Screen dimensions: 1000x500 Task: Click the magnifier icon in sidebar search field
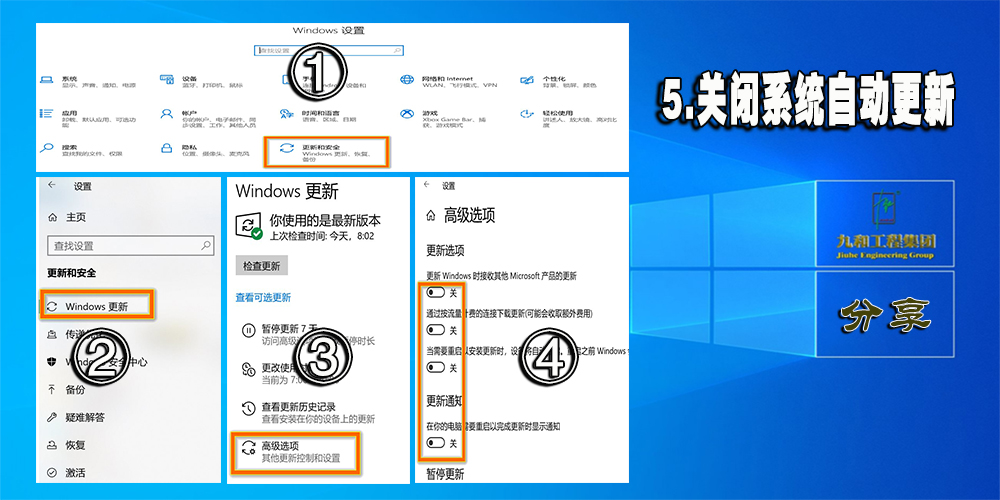point(206,245)
